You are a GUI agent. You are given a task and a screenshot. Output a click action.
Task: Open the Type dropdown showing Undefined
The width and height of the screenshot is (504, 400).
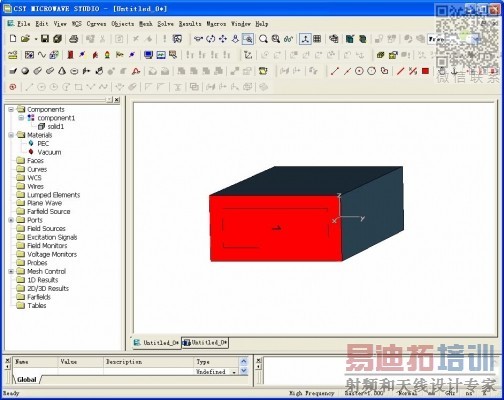pos(234,372)
